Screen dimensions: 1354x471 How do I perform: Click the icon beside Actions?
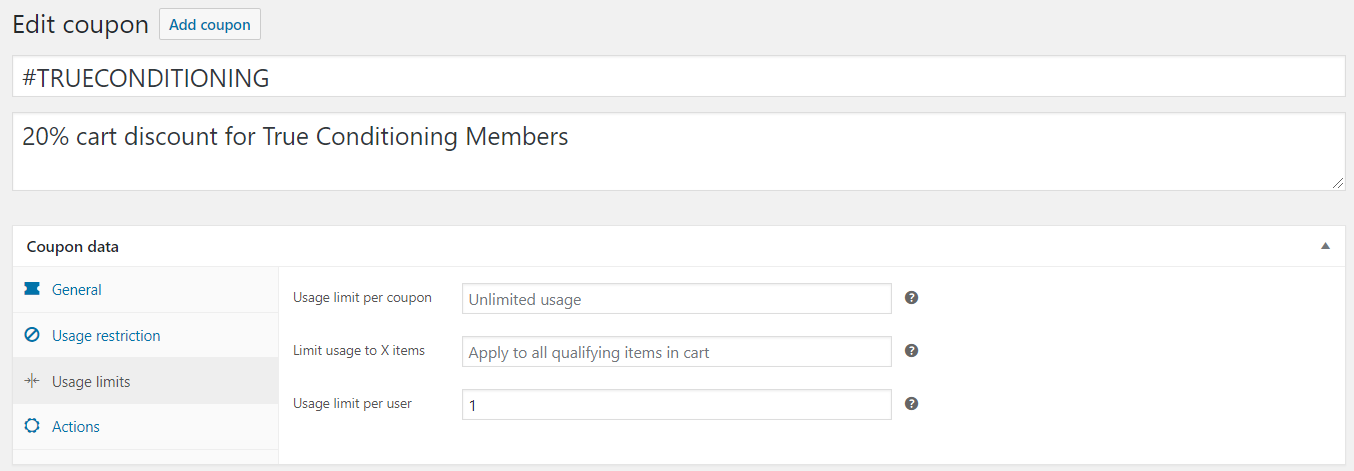[32, 427]
